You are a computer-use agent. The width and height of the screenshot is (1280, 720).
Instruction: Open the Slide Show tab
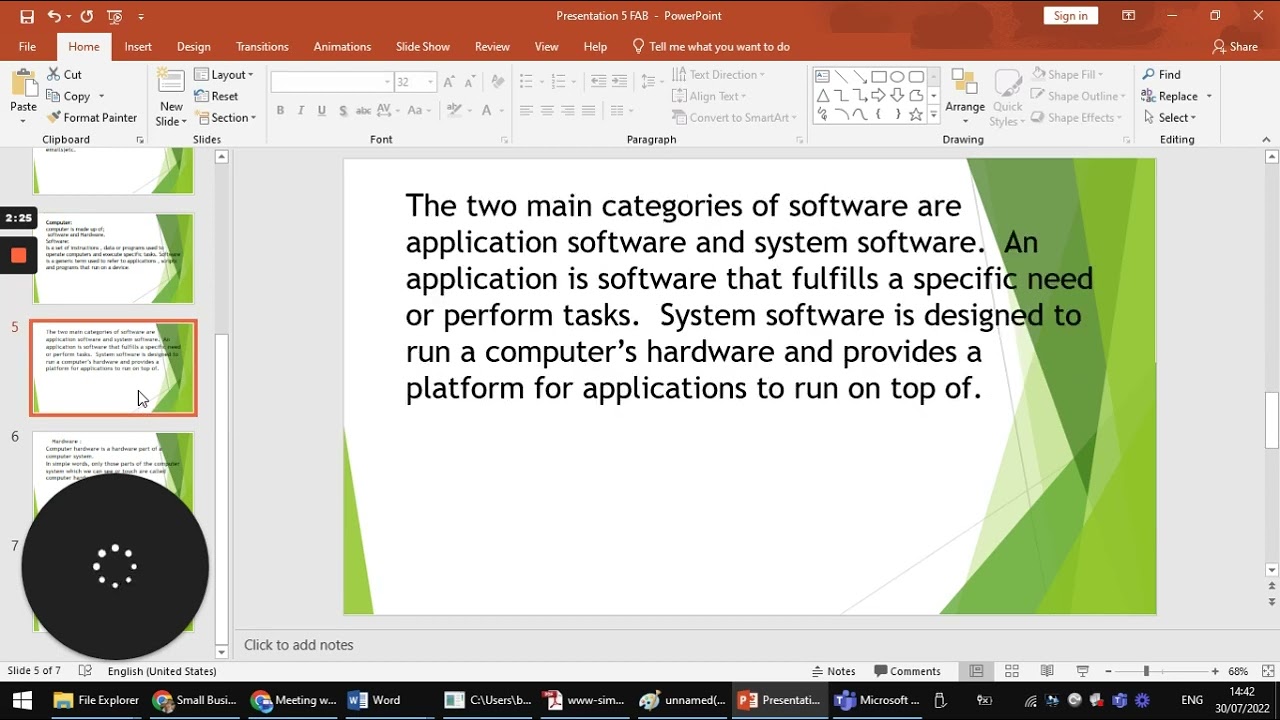(x=423, y=46)
